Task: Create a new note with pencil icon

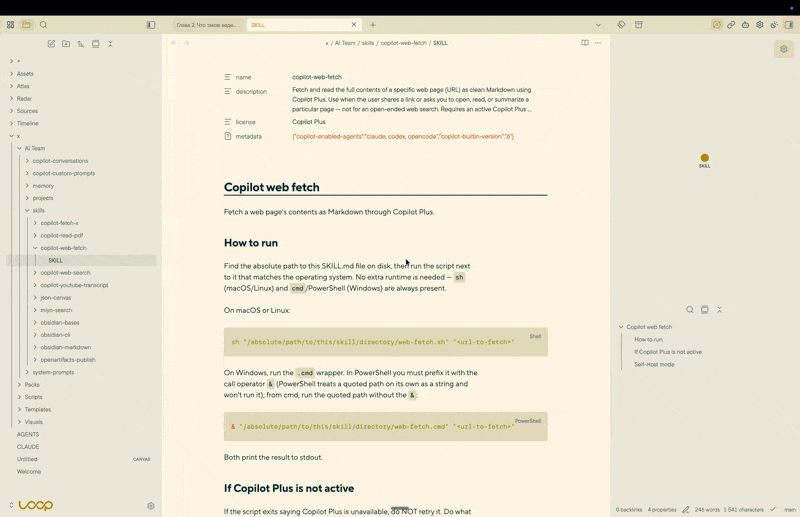Action: (x=52, y=44)
